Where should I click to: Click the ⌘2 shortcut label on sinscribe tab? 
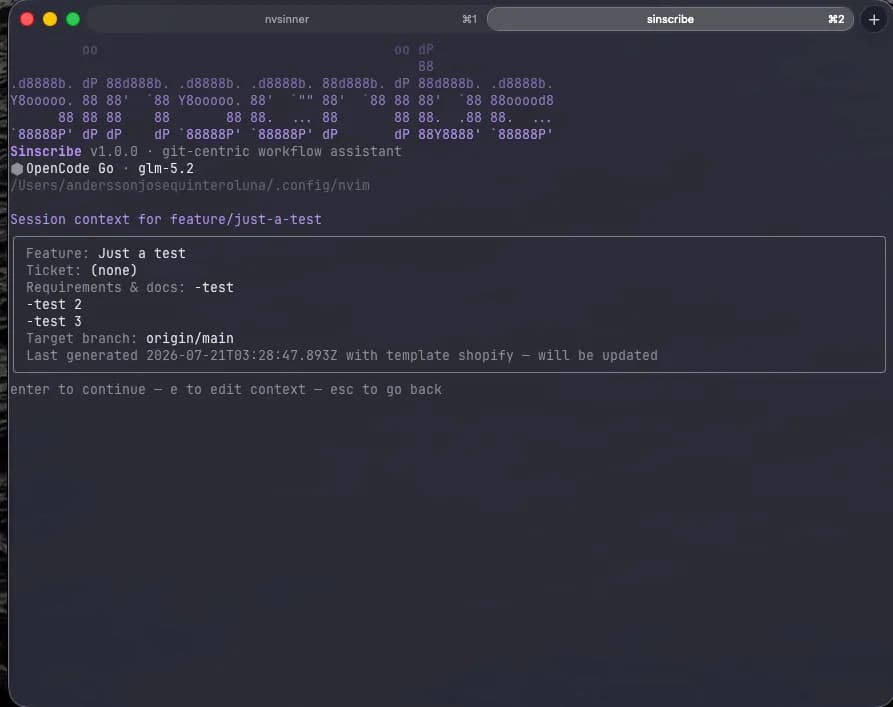click(836, 19)
